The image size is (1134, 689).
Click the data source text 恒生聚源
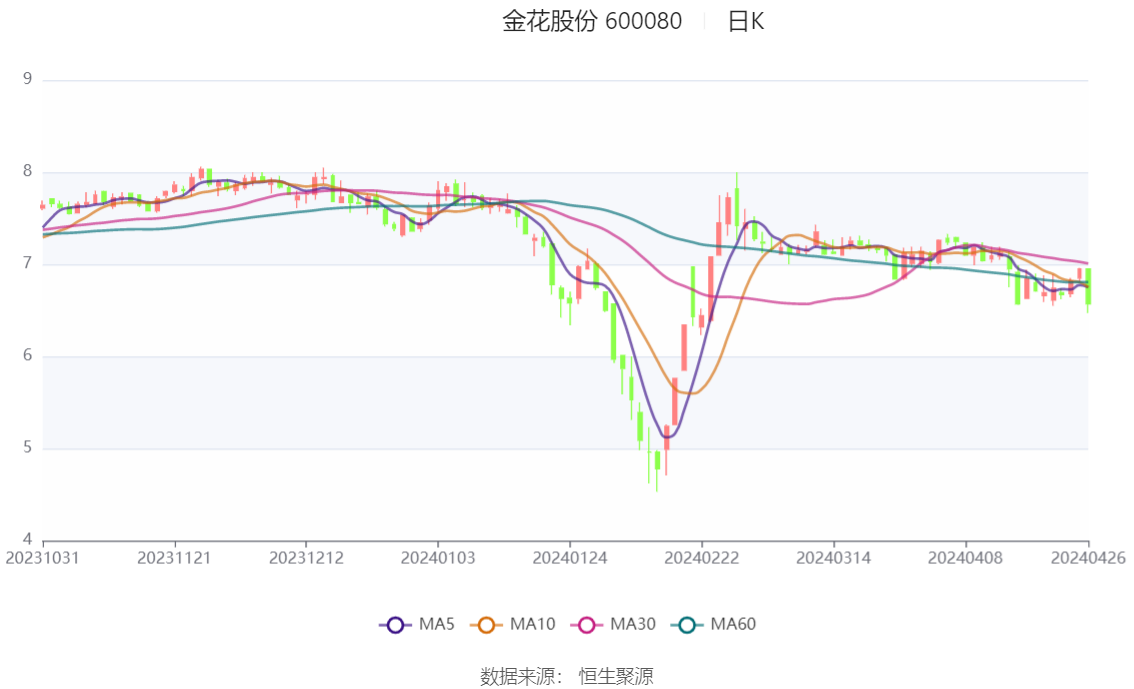616,677
